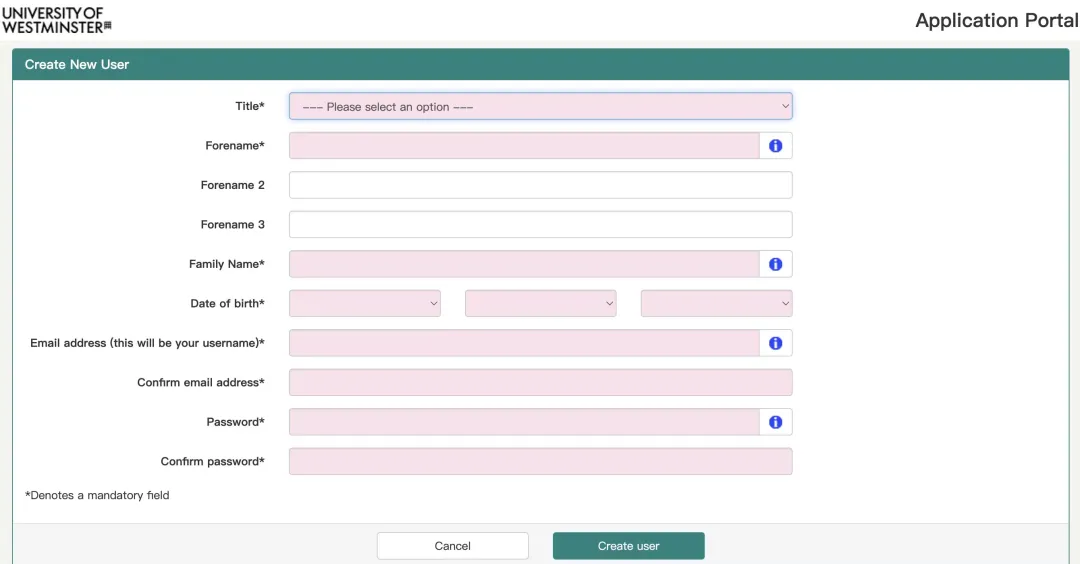The height and width of the screenshot is (564, 1080).
Task: Open the Title dropdown
Action: [x=540, y=106]
